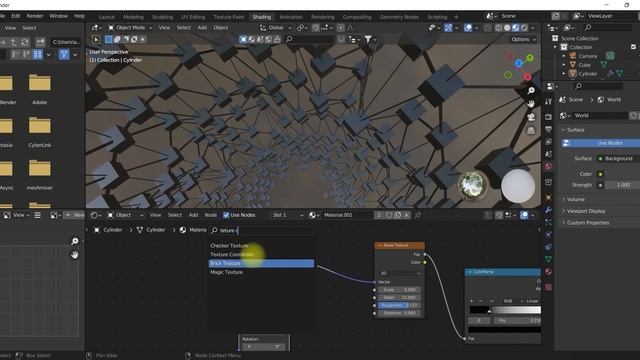Image resolution: width=640 pixels, height=360 pixels.
Task: Switch to the Modeling workspace tab
Action: pos(133,17)
